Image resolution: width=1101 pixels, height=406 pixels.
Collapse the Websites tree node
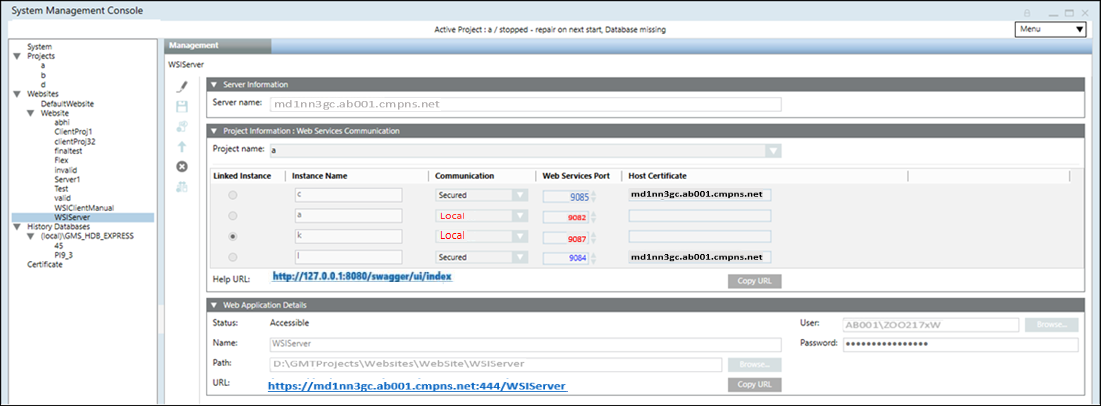point(17,93)
